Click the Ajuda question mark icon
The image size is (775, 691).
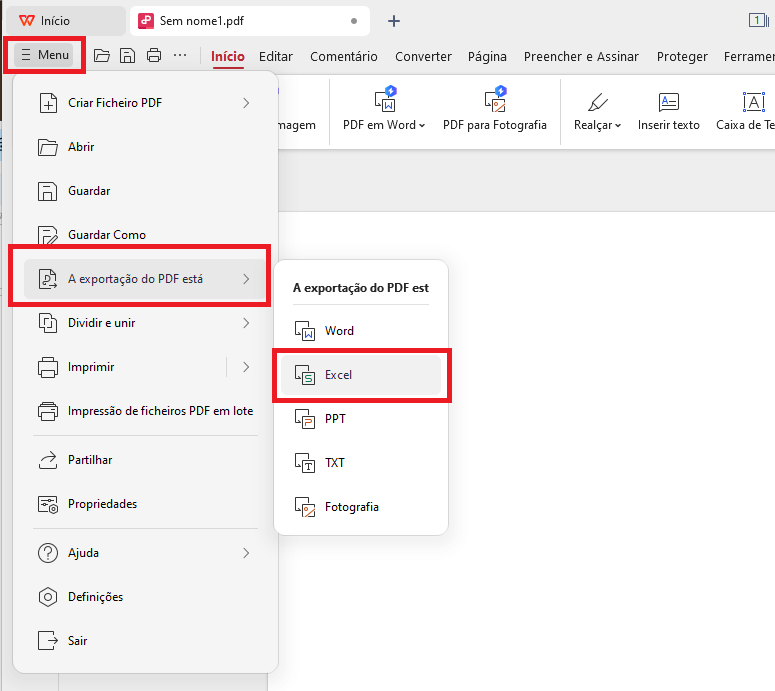pos(48,553)
